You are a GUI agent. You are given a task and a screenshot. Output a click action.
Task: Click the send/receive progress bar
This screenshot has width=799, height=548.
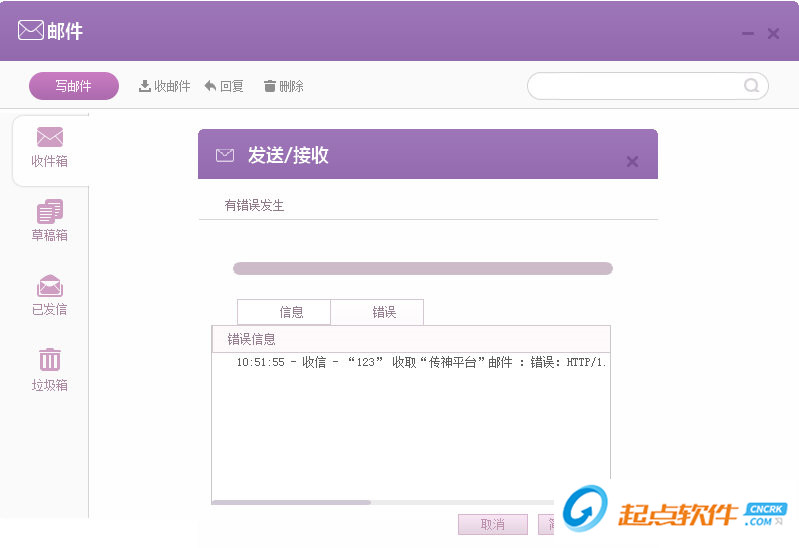[422, 268]
